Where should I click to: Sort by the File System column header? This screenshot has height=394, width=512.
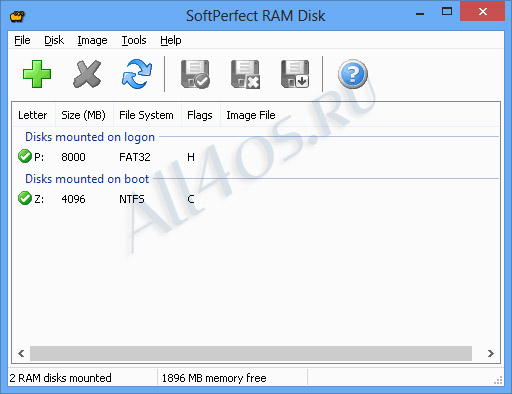click(146, 115)
